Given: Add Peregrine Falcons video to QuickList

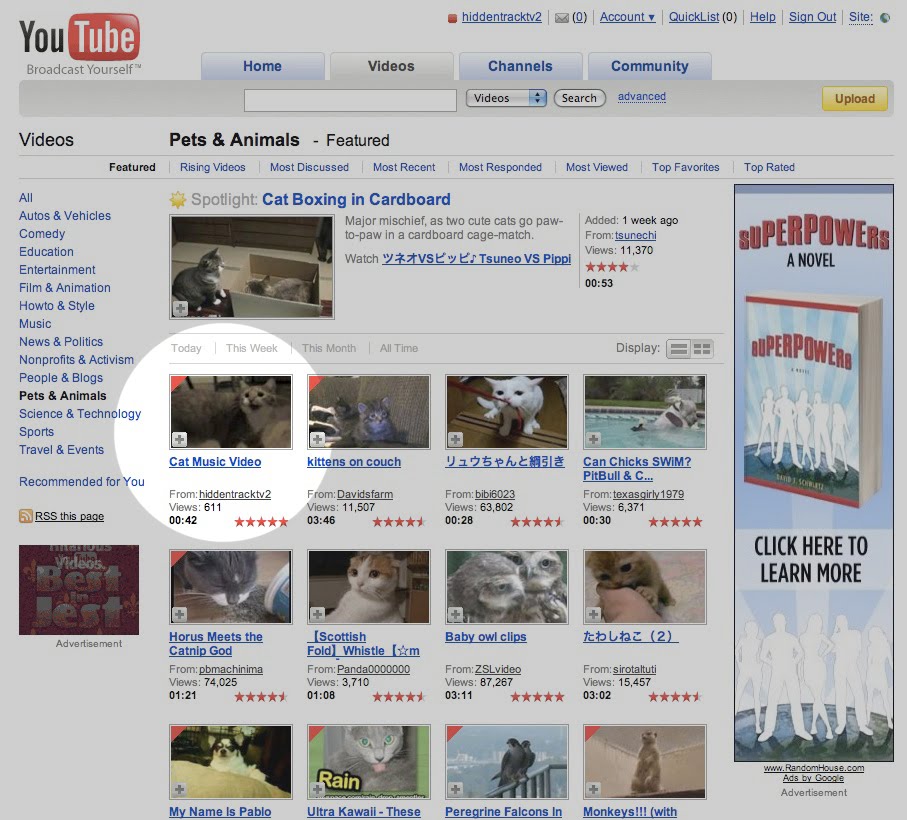Looking at the screenshot, I should click(x=455, y=789).
